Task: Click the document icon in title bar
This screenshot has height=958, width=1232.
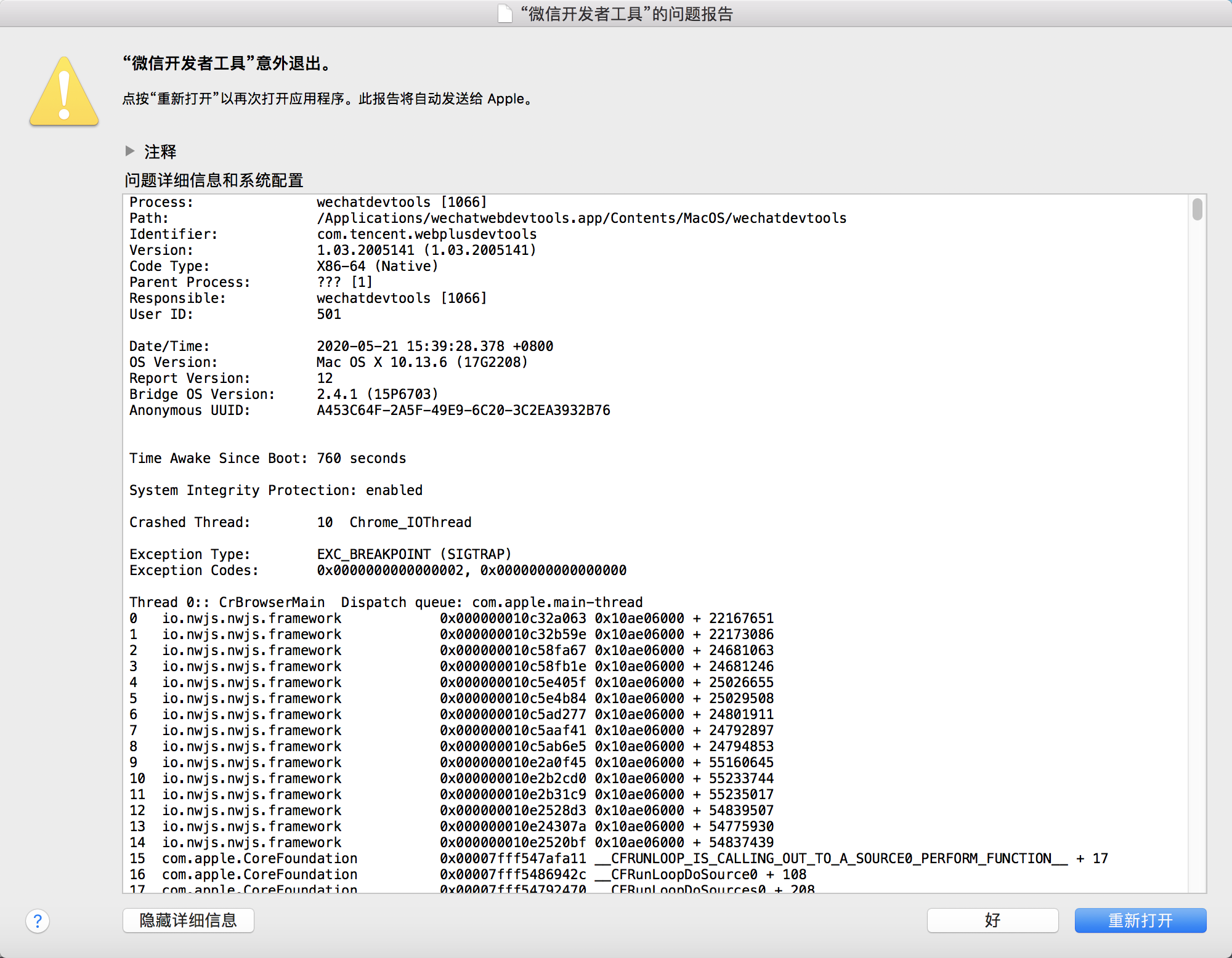Action: tap(505, 14)
